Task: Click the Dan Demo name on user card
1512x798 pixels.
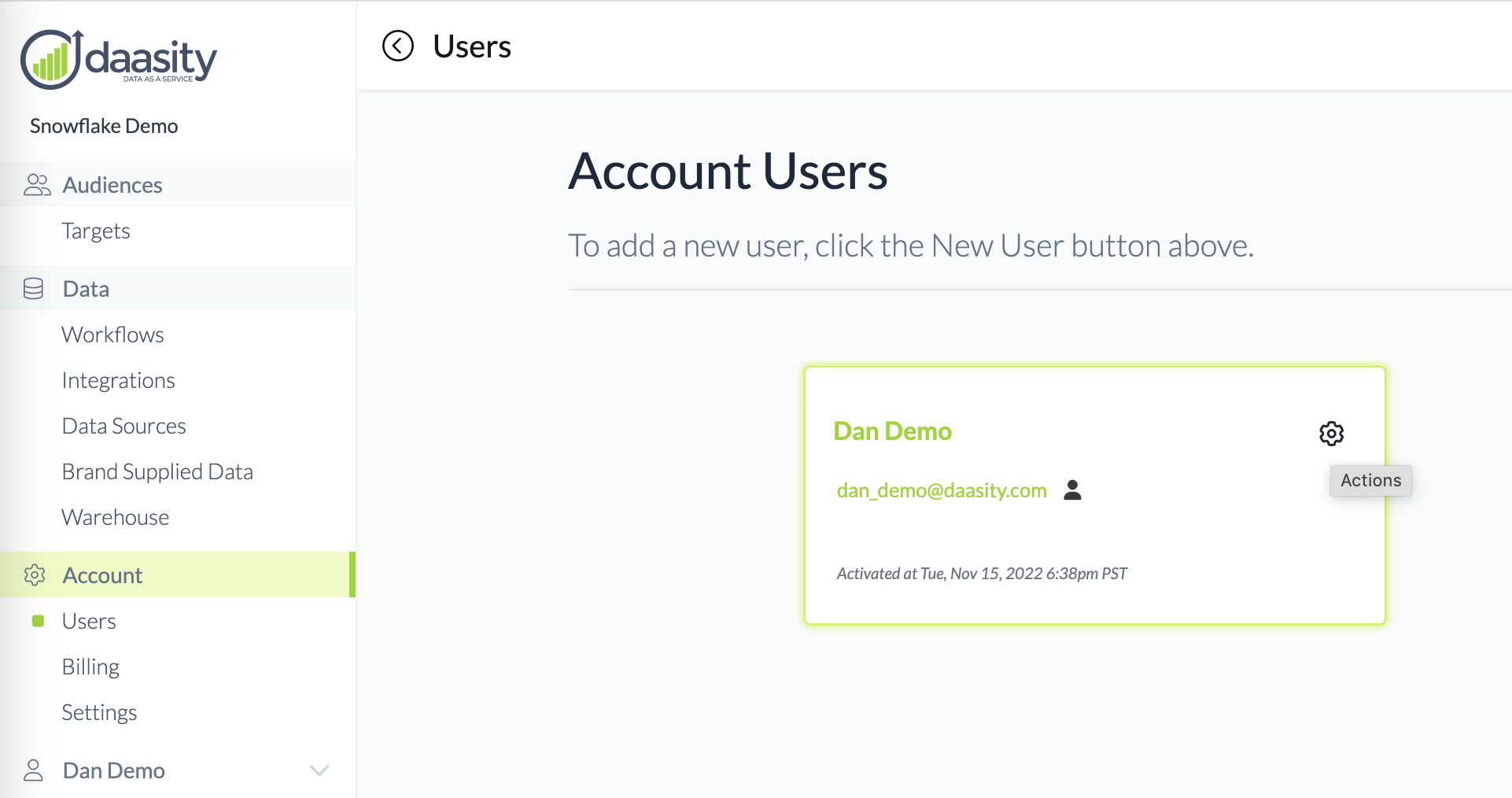Action: [892, 431]
